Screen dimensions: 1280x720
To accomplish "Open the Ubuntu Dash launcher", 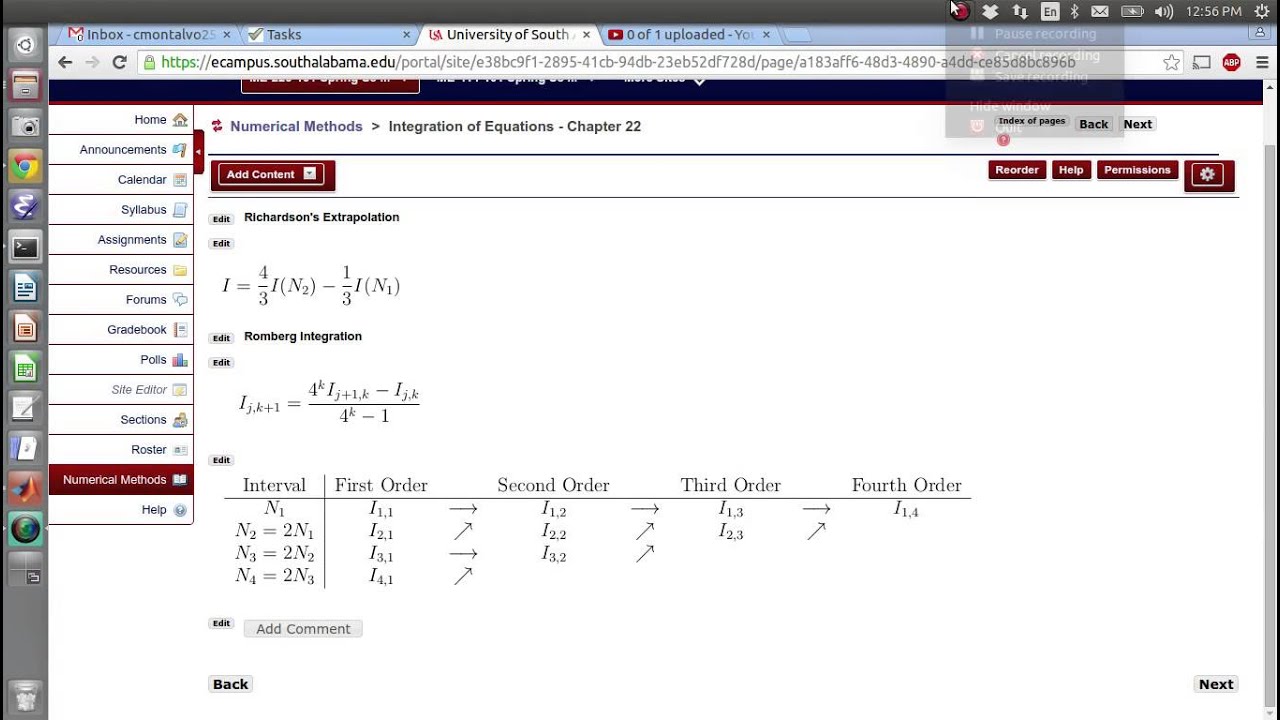I will tap(25, 44).
